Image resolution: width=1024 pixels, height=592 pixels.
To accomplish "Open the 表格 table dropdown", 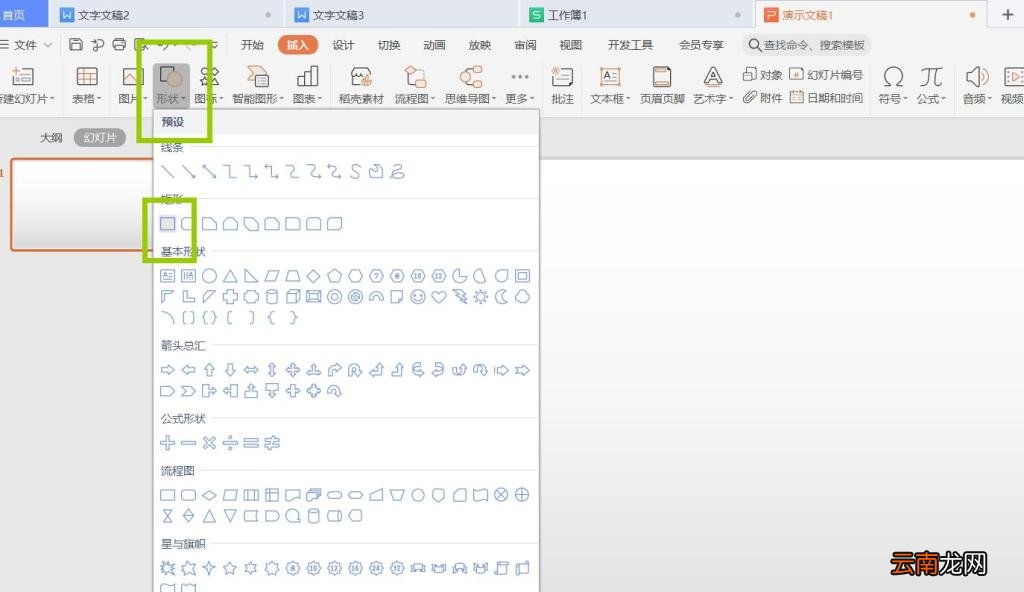I will point(87,85).
